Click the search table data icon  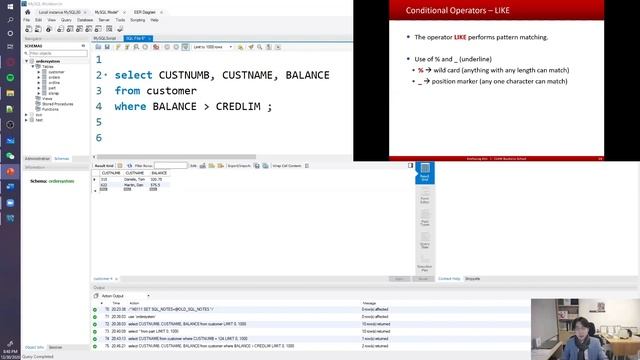click(109, 29)
